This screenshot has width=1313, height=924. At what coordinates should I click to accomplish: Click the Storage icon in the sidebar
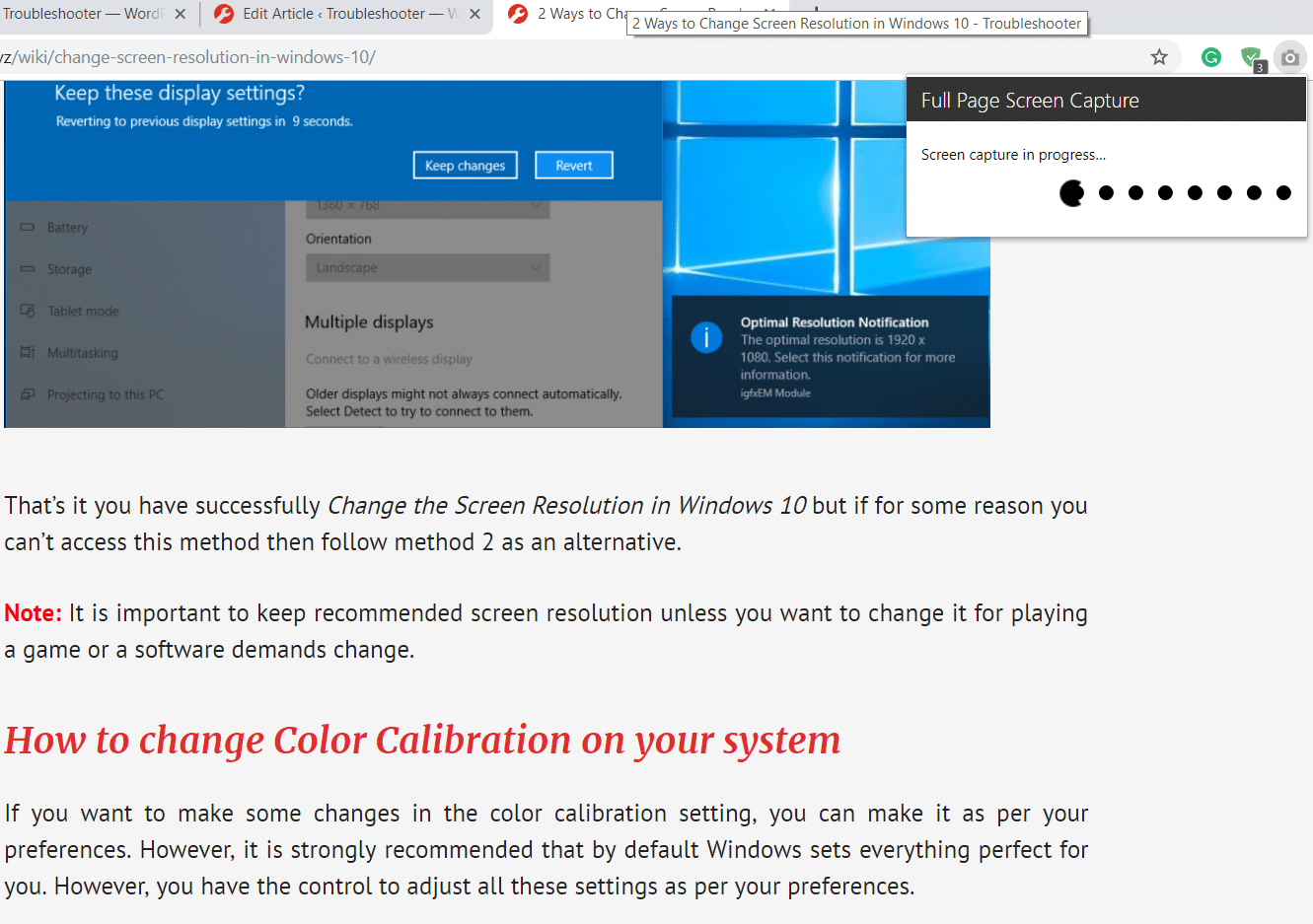[28, 269]
